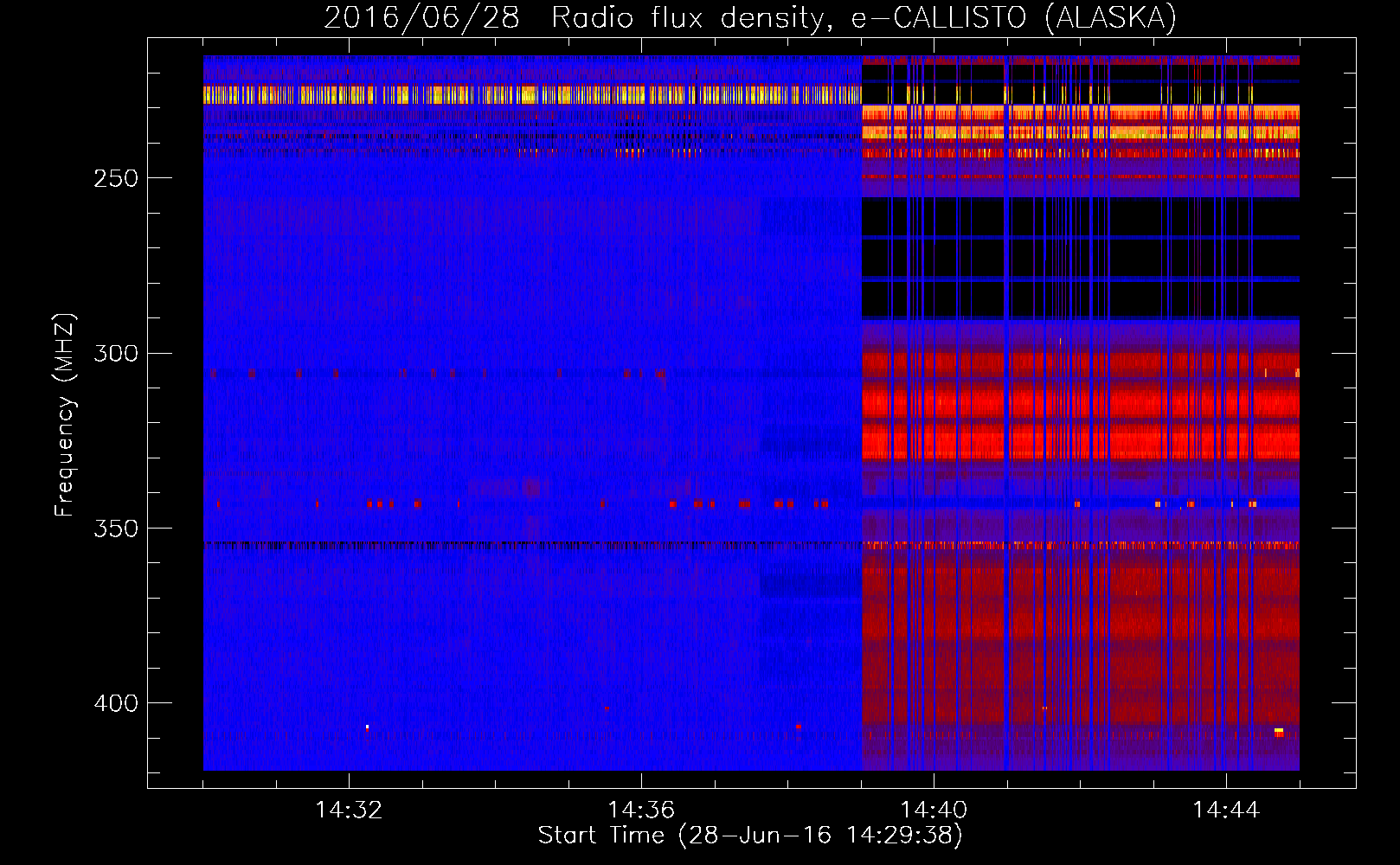
Task: Click the plot title 'Radio flux density, e-CALLISTO (ALASKA)'
Action: click(x=864, y=18)
